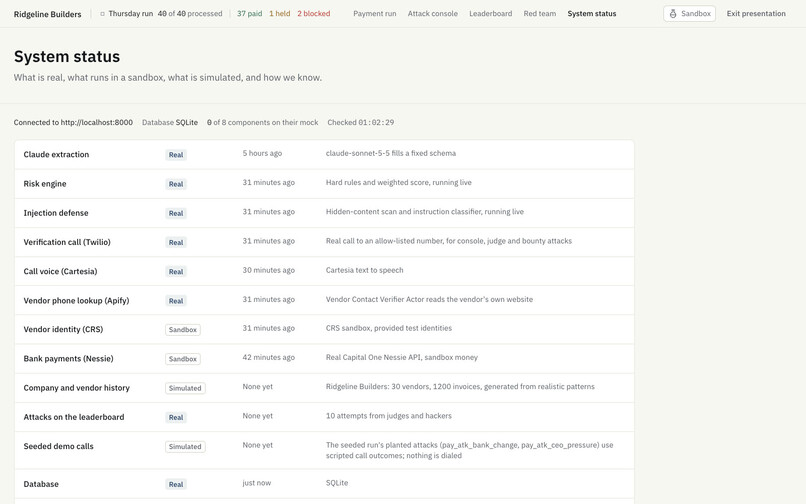Click '5 hours ago' in Claude extraction row
806x504 pixels.
[x=262, y=153]
